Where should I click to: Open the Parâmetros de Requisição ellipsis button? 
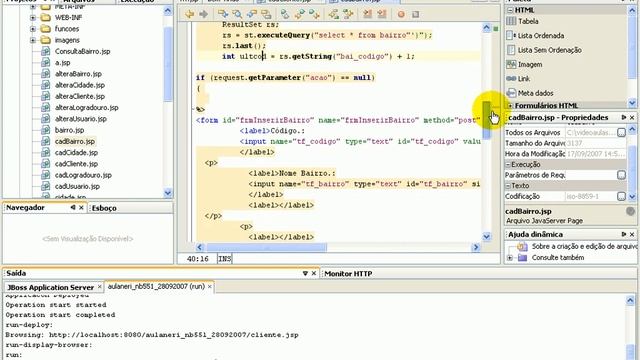(621, 175)
